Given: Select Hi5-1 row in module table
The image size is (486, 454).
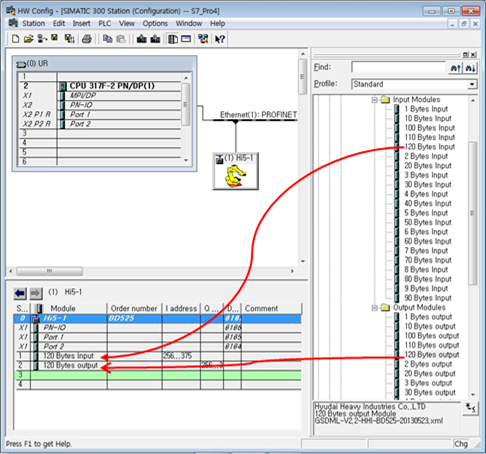Looking at the screenshot, I should pyautogui.click(x=158, y=318).
